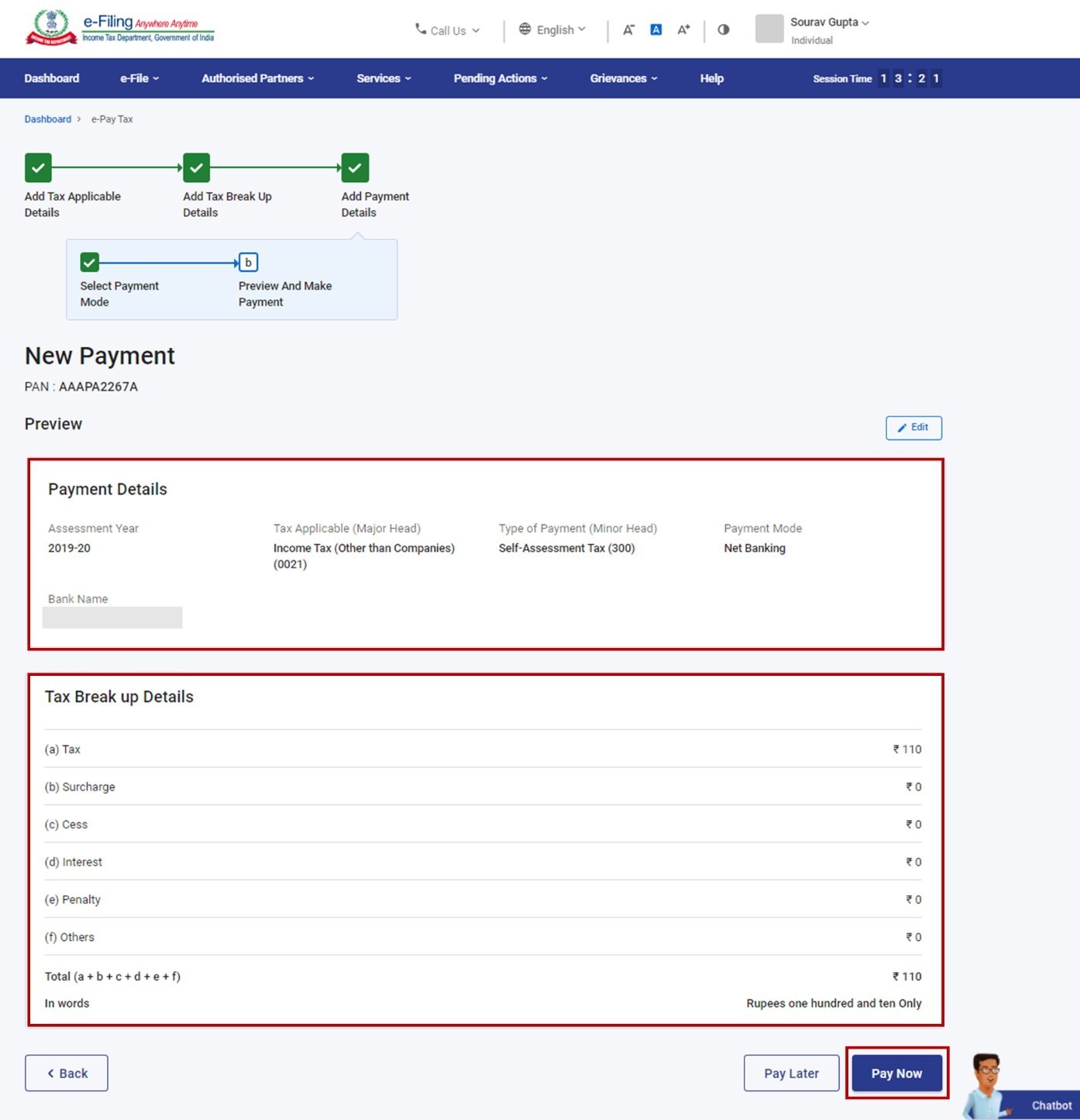Decrease font size using the A- icon
The height and width of the screenshot is (1120, 1080).
[629, 29]
